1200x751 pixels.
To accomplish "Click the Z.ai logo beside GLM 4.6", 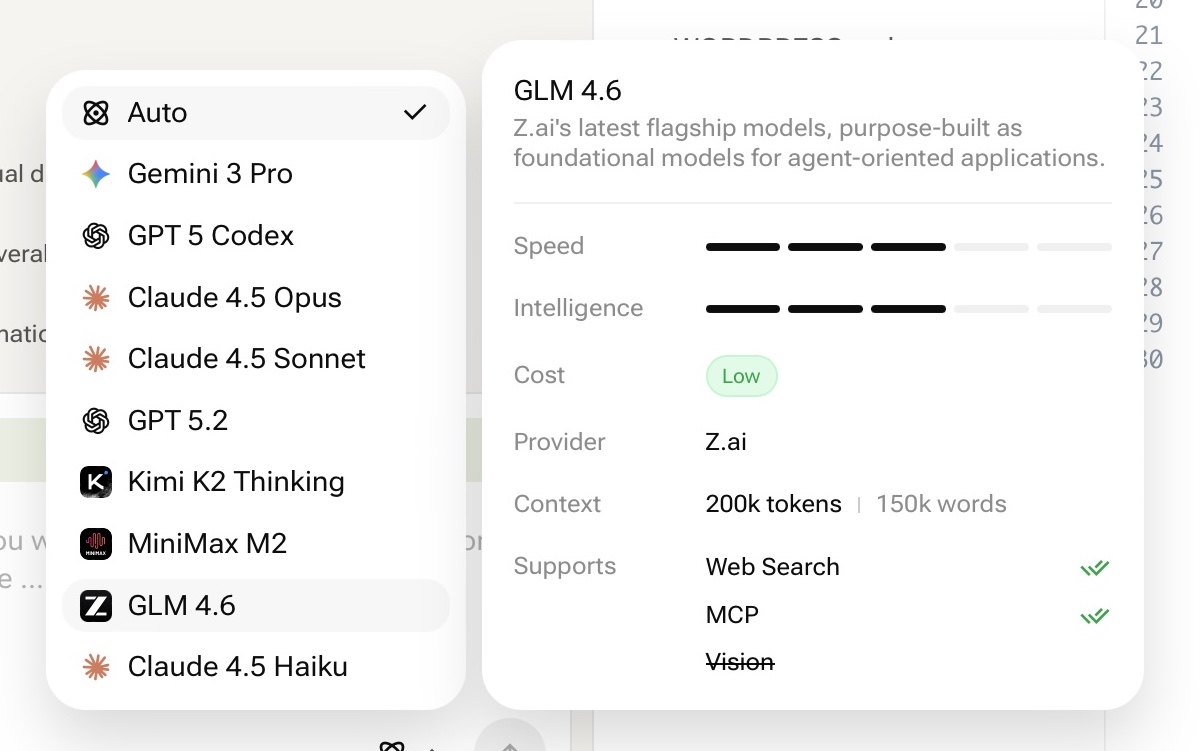I will 96,606.
